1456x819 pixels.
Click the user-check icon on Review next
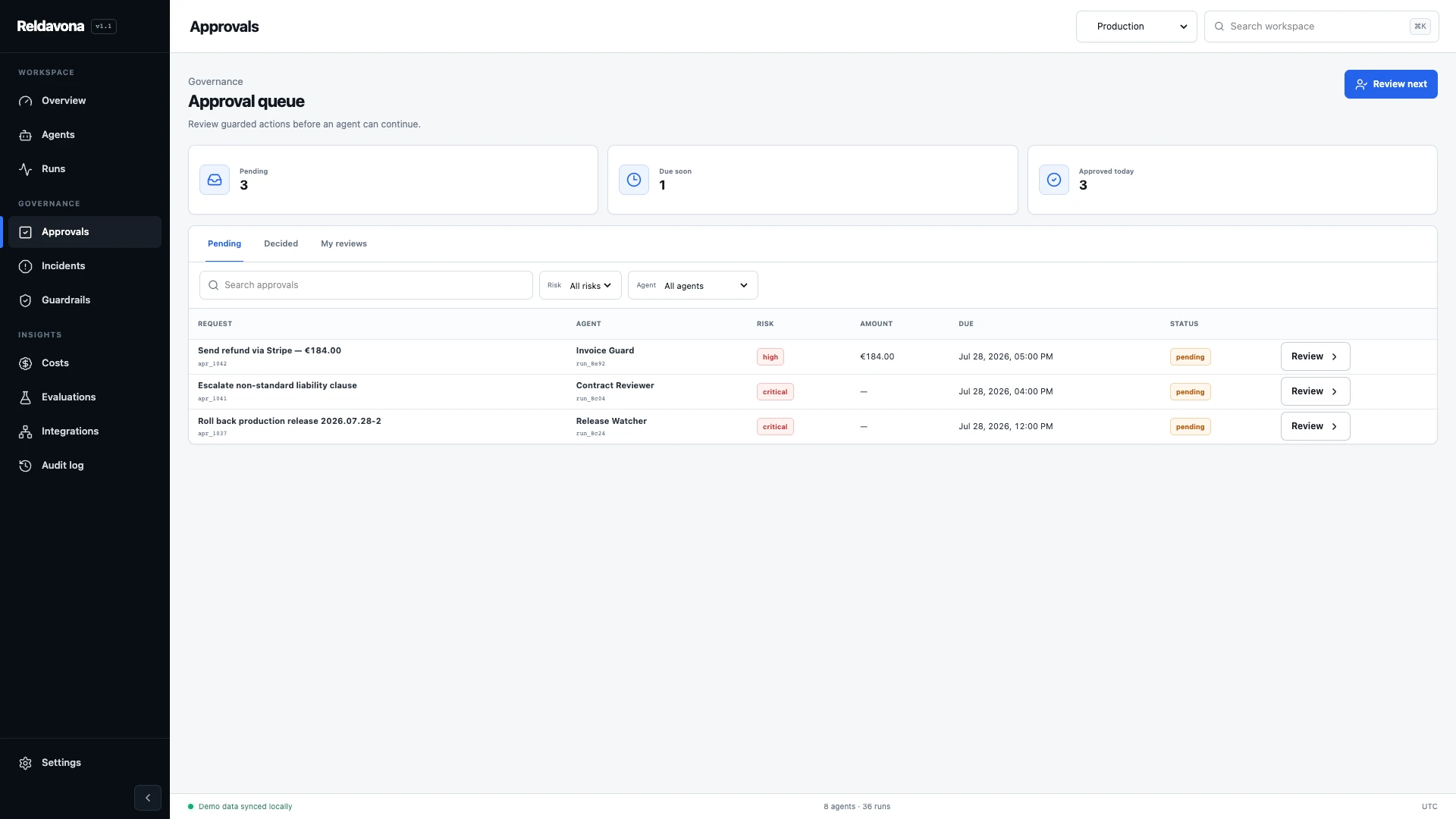[1361, 84]
